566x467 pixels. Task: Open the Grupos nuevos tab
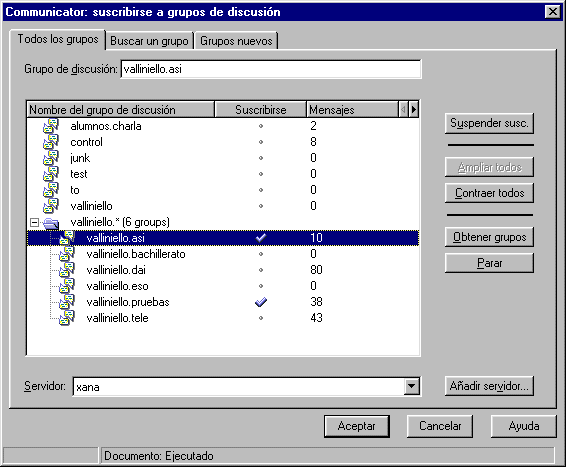[x=236, y=41]
